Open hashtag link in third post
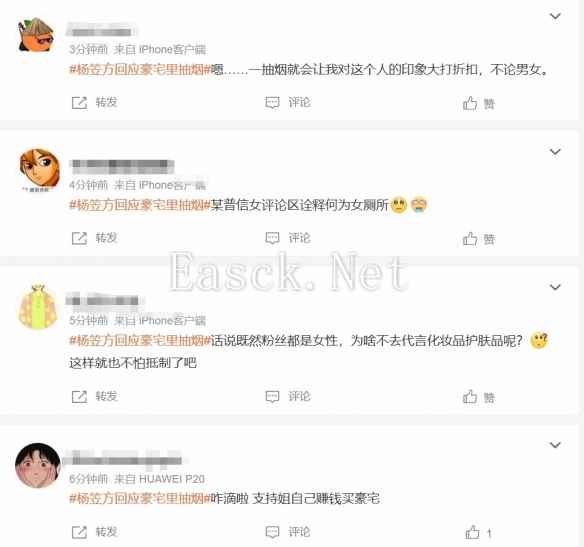 click(x=140, y=340)
